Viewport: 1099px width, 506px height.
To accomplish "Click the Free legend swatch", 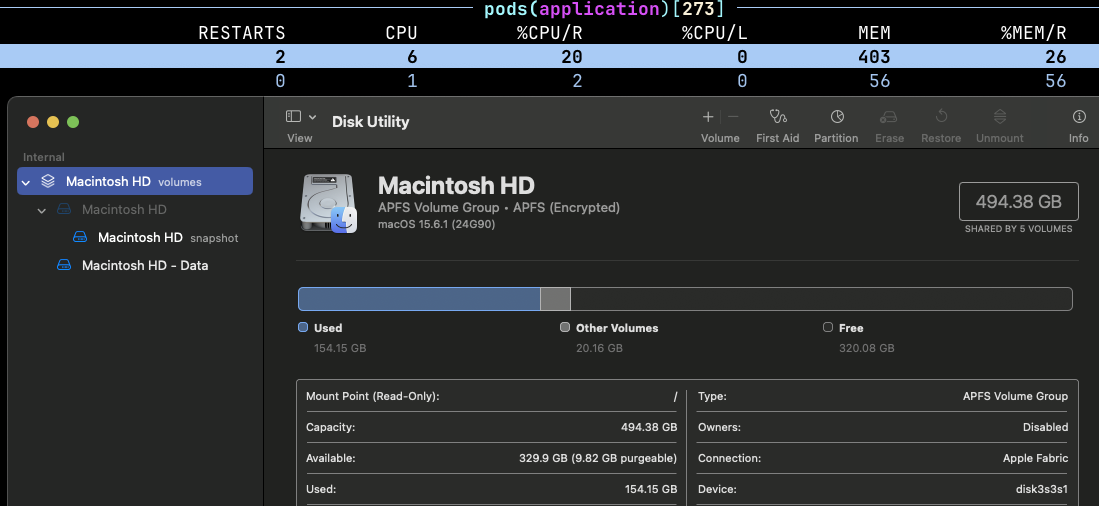I will [x=828, y=327].
